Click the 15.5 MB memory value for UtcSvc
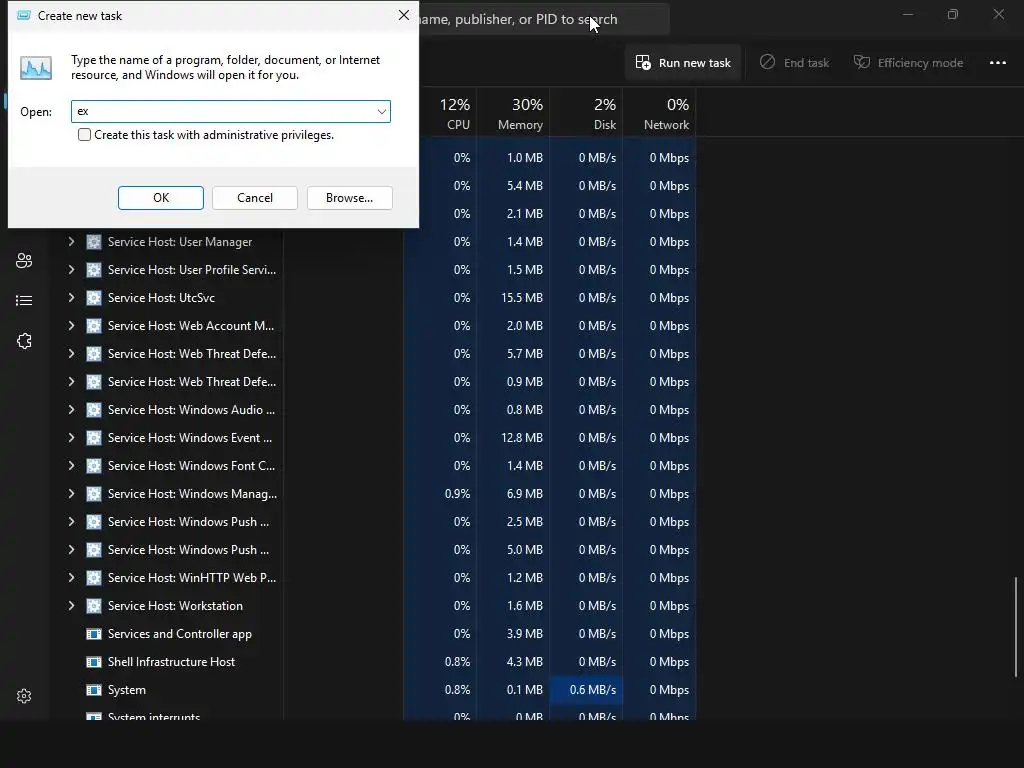 pos(522,298)
